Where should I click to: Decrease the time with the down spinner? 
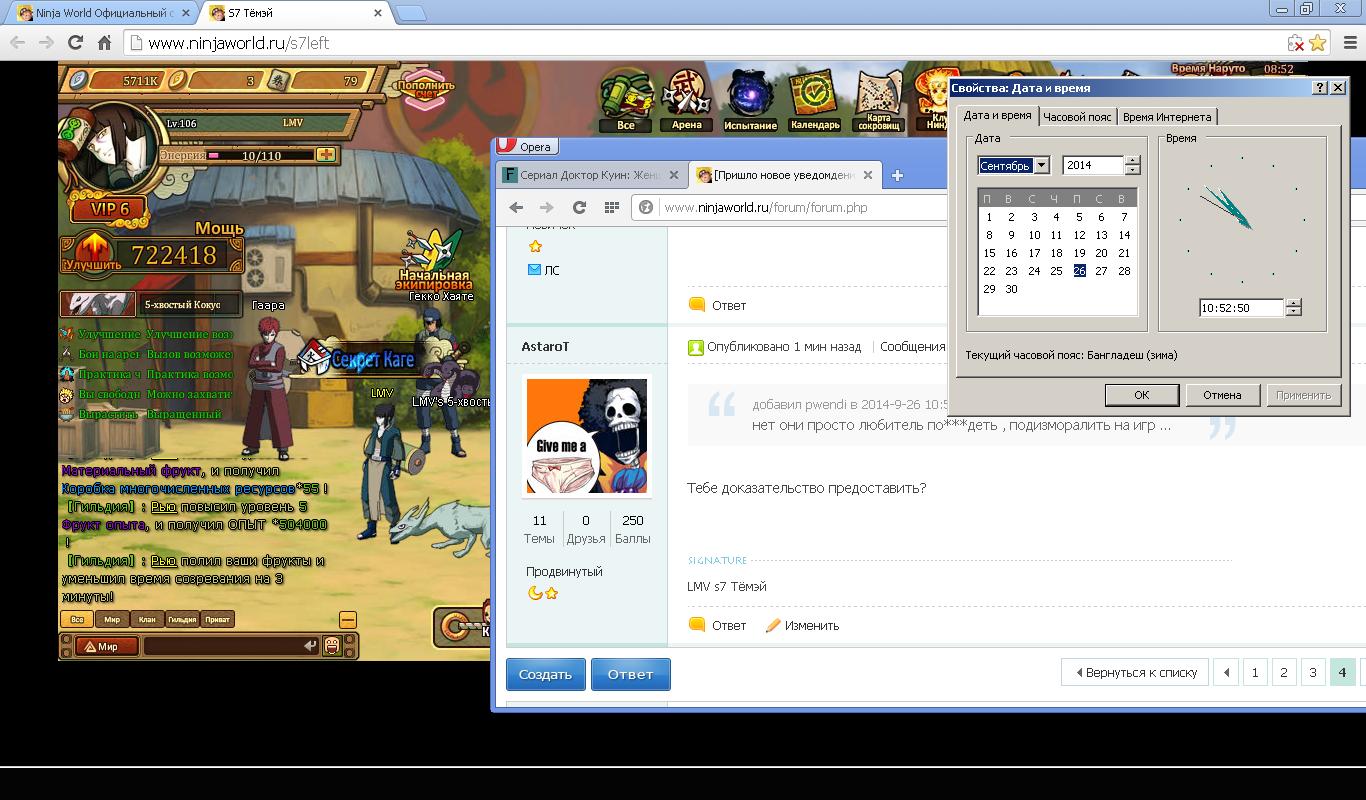point(1293,312)
